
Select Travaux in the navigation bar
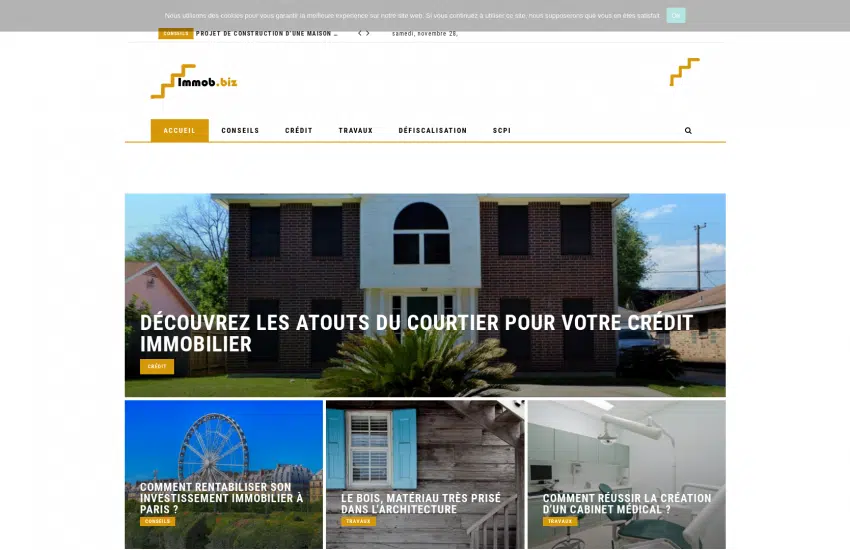pos(356,131)
